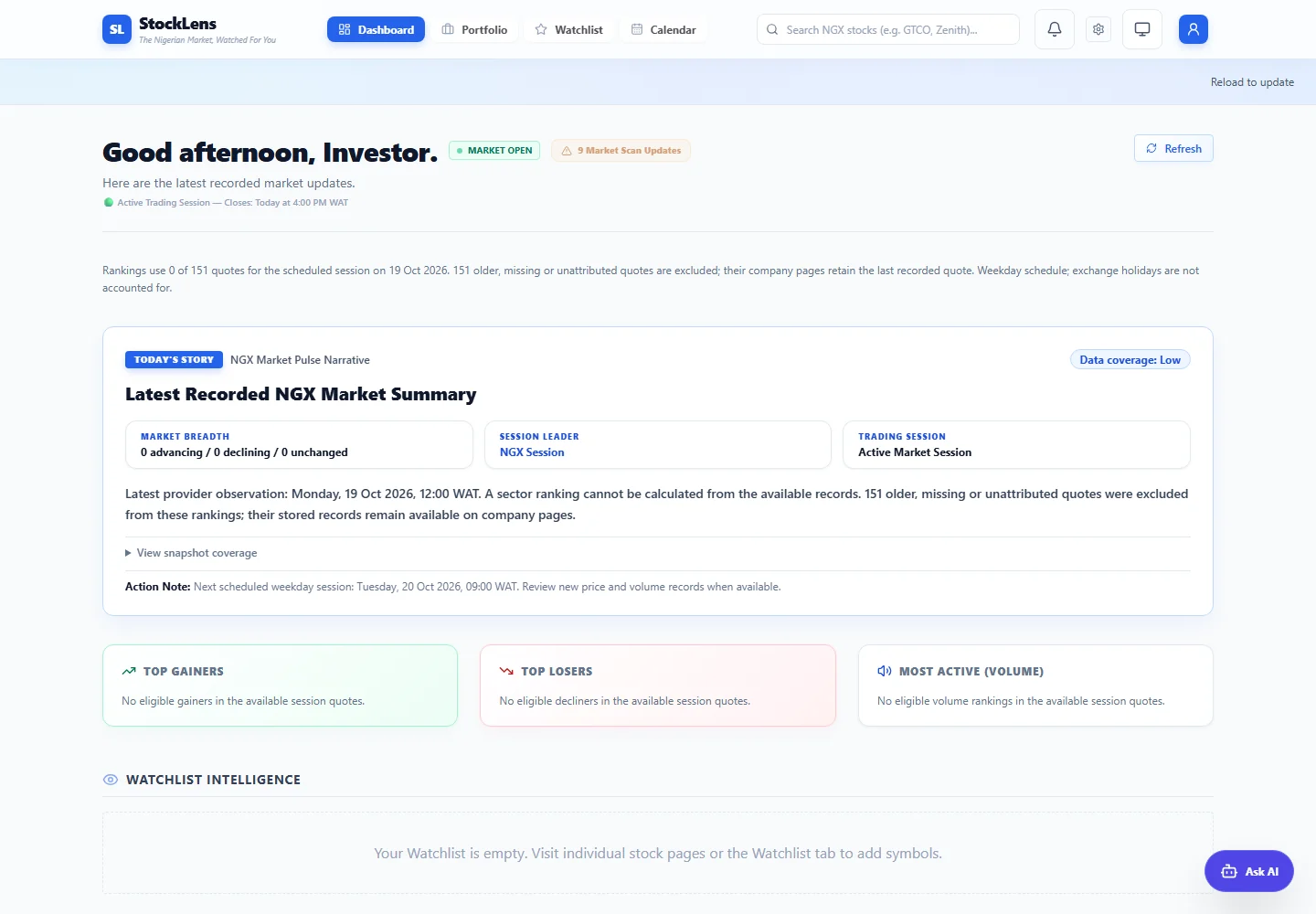Click the Top Losers trending-down icon
The width and height of the screenshot is (1316, 914).
[x=506, y=671]
